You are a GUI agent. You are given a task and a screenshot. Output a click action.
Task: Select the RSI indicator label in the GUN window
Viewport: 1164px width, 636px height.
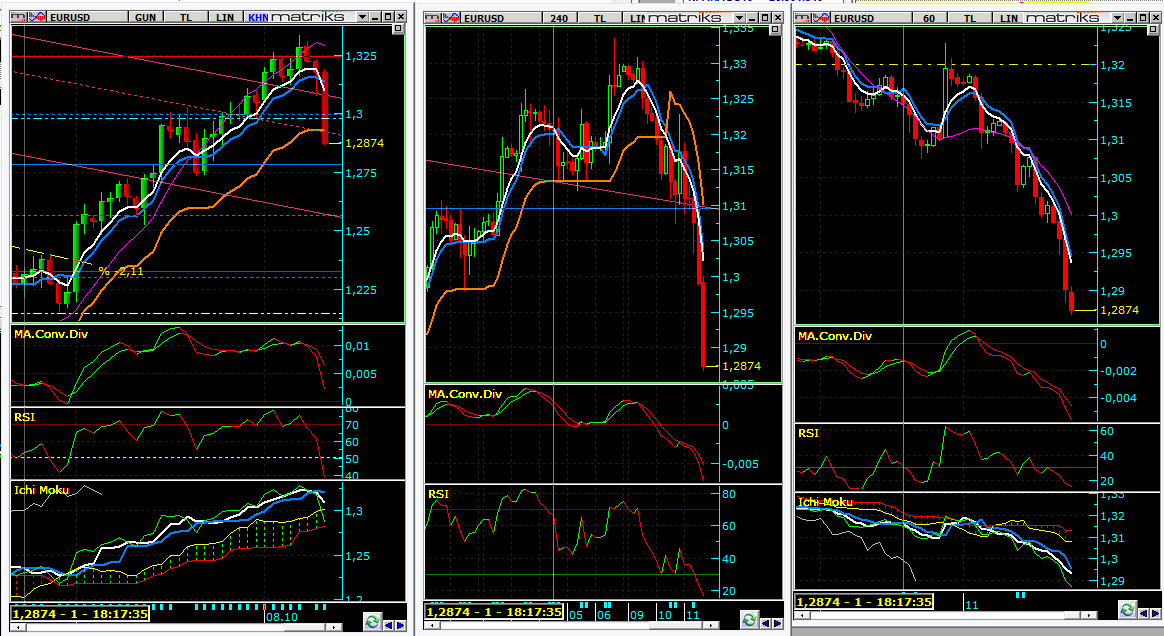(24, 417)
